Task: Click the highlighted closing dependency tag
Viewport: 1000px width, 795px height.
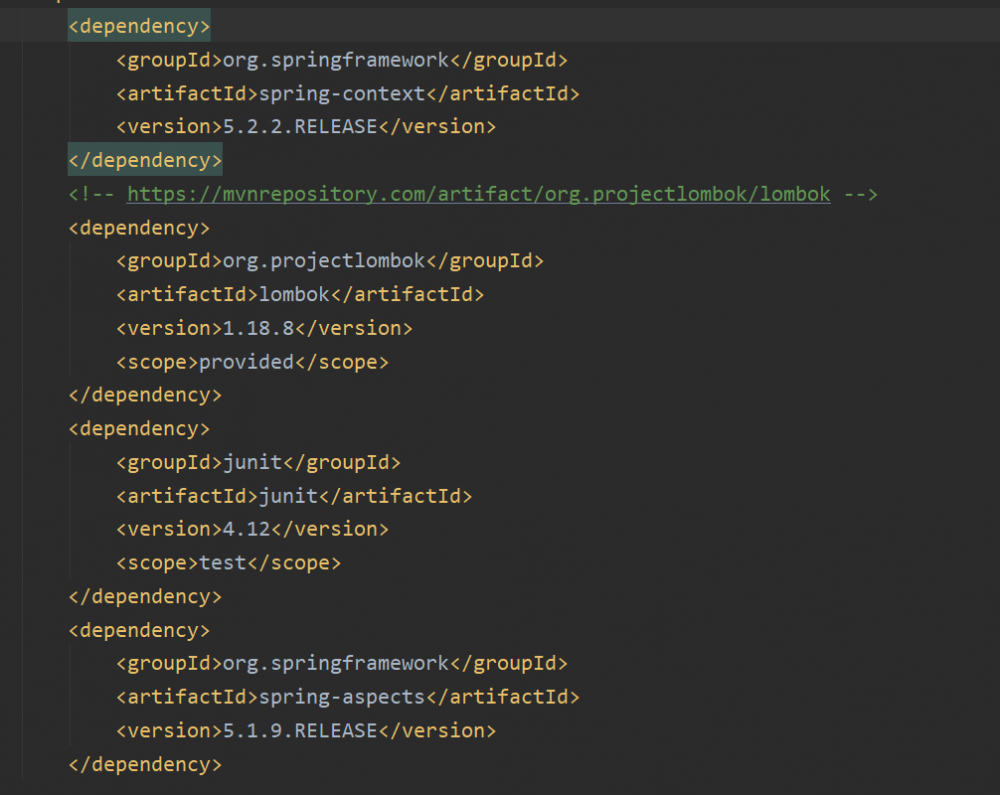Action: point(145,160)
